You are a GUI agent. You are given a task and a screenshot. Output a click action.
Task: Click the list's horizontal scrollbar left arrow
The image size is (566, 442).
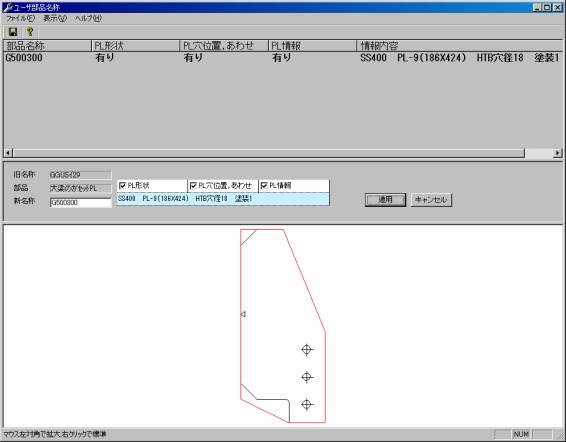(x=8, y=153)
